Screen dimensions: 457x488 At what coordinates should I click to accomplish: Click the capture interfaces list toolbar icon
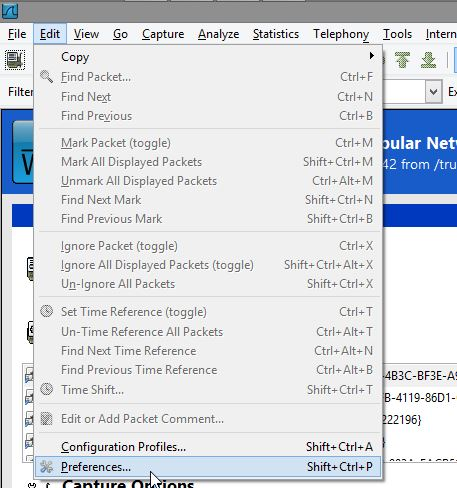point(15,60)
